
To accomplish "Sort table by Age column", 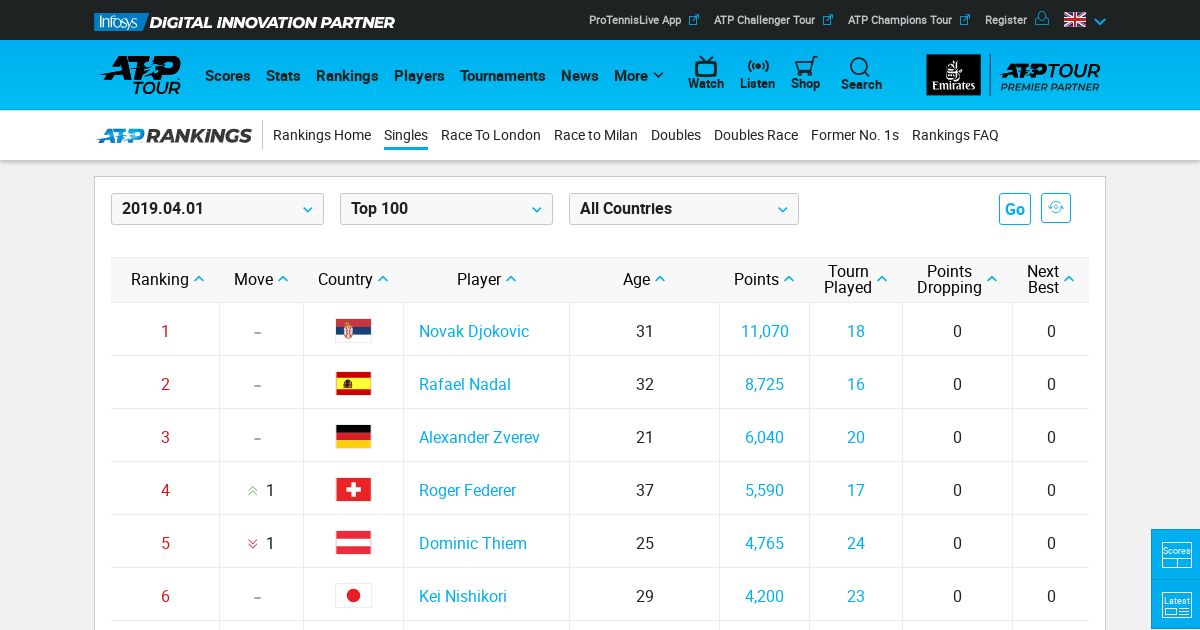I will click(x=644, y=280).
